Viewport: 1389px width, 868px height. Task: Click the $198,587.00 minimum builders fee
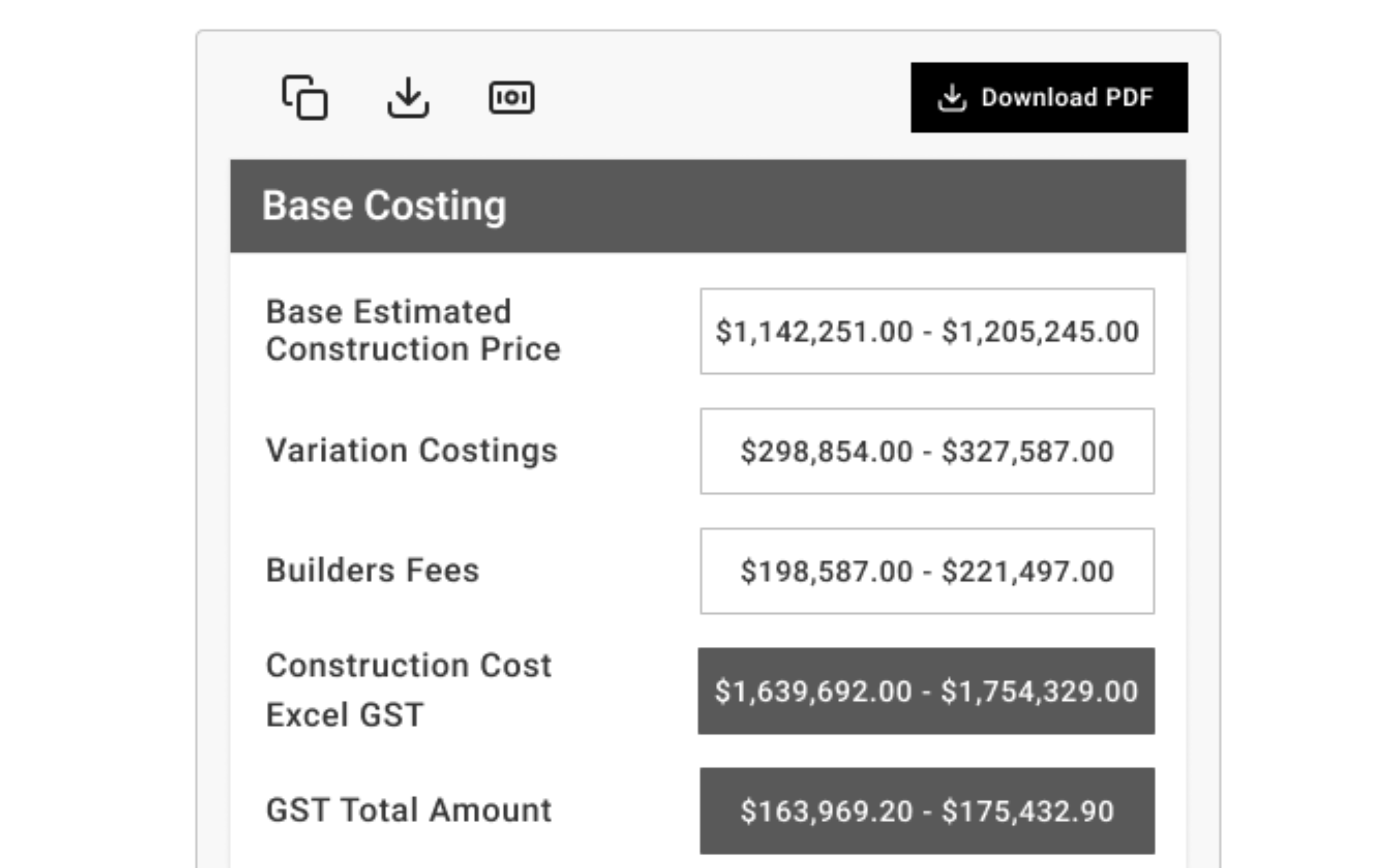[x=826, y=572]
